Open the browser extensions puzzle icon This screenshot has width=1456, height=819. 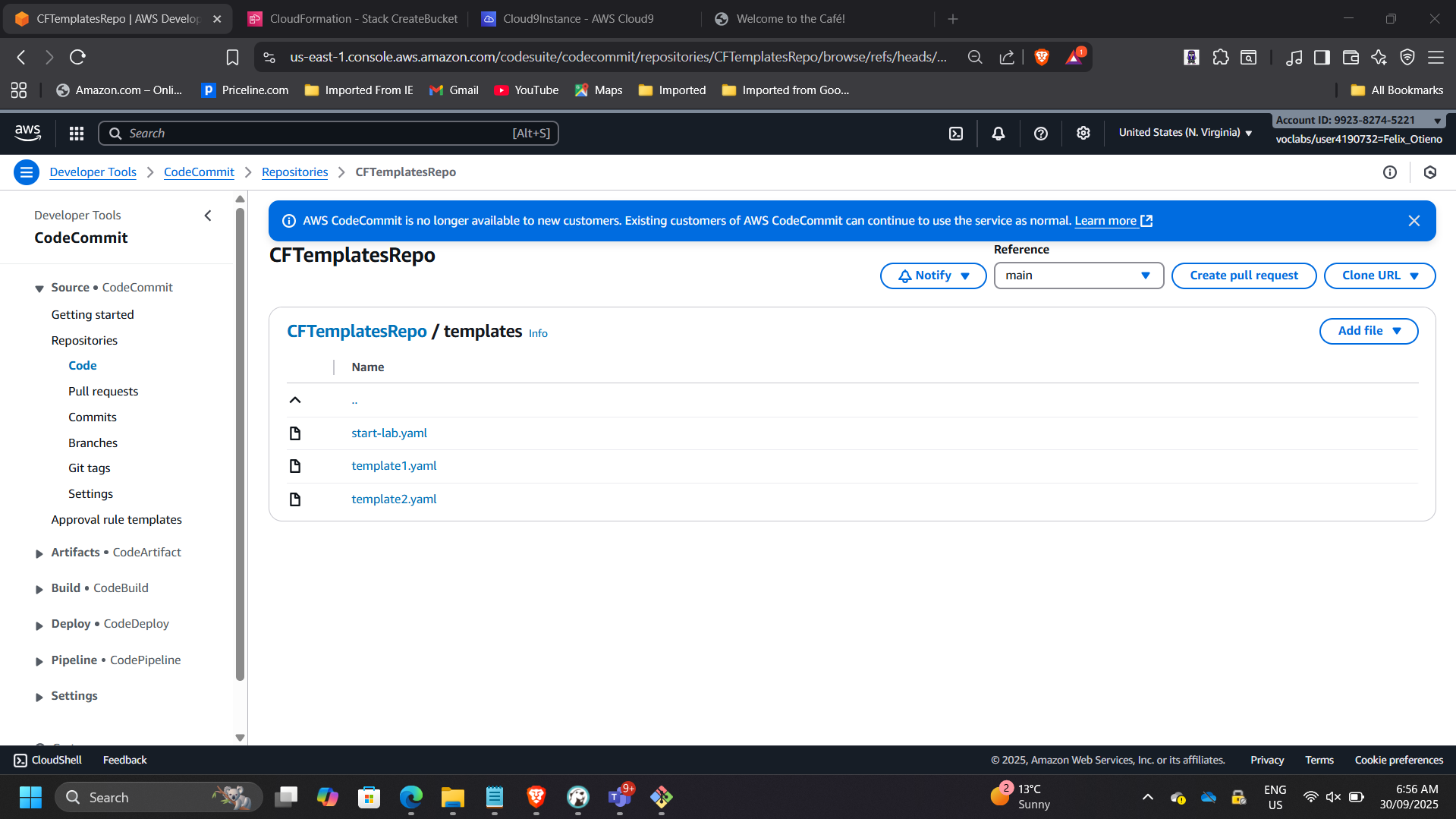click(x=1220, y=56)
